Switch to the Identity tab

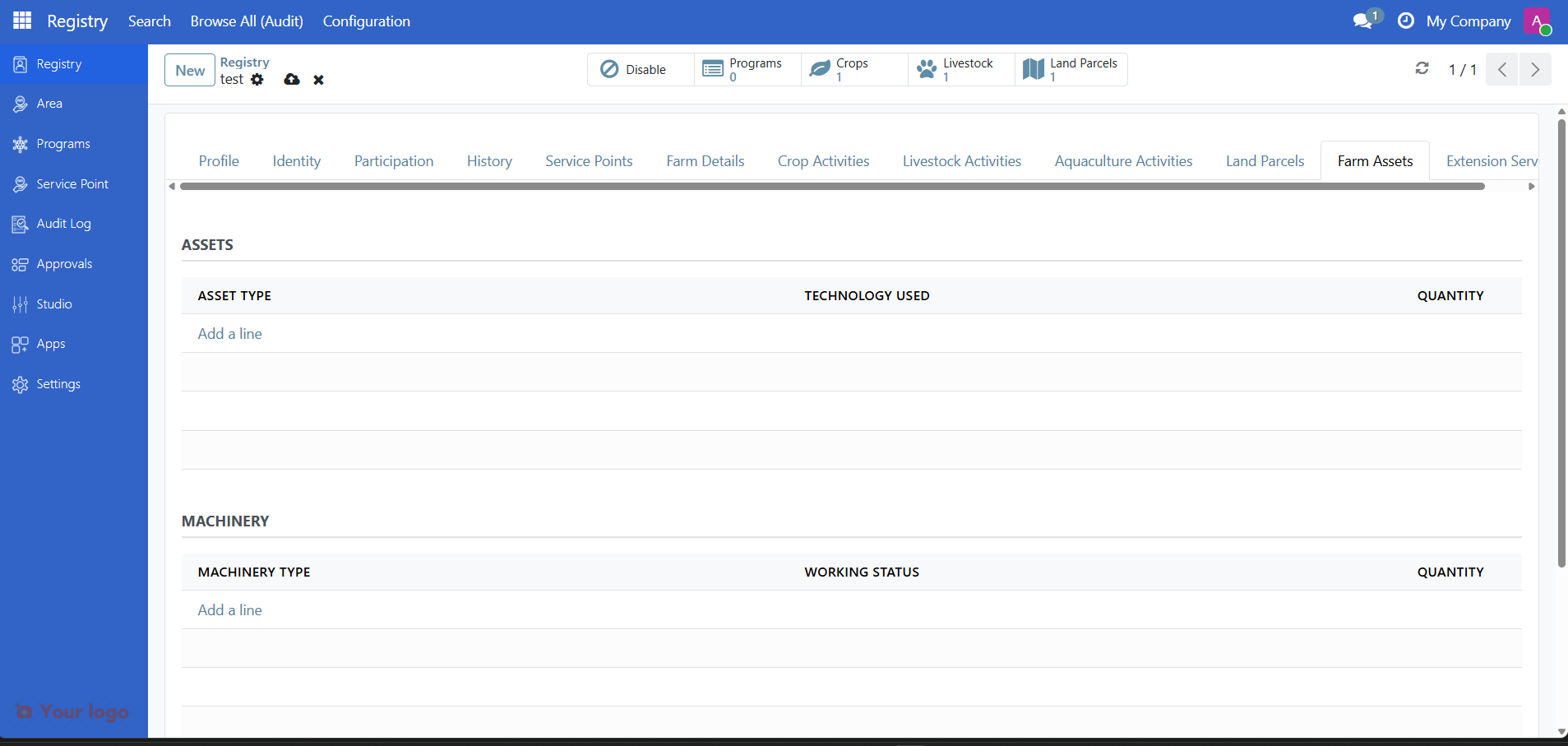pyautogui.click(x=297, y=161)
